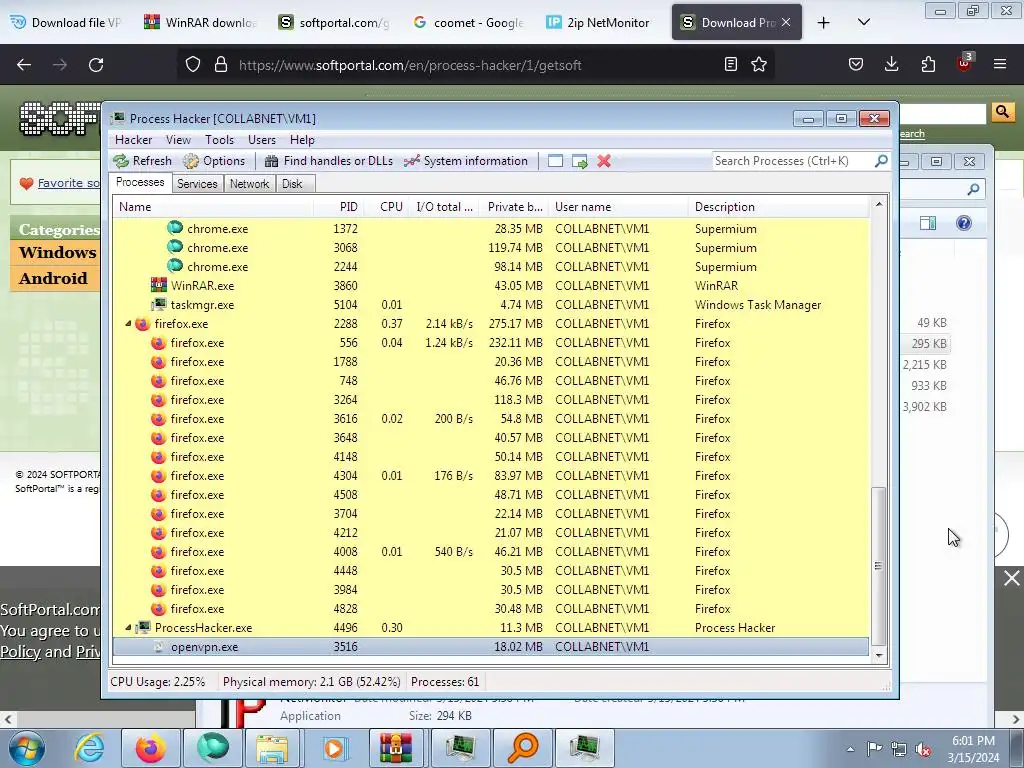The image size is (1024, 768).
Task: Click the red X terminate icon
Action: point(604,161)
